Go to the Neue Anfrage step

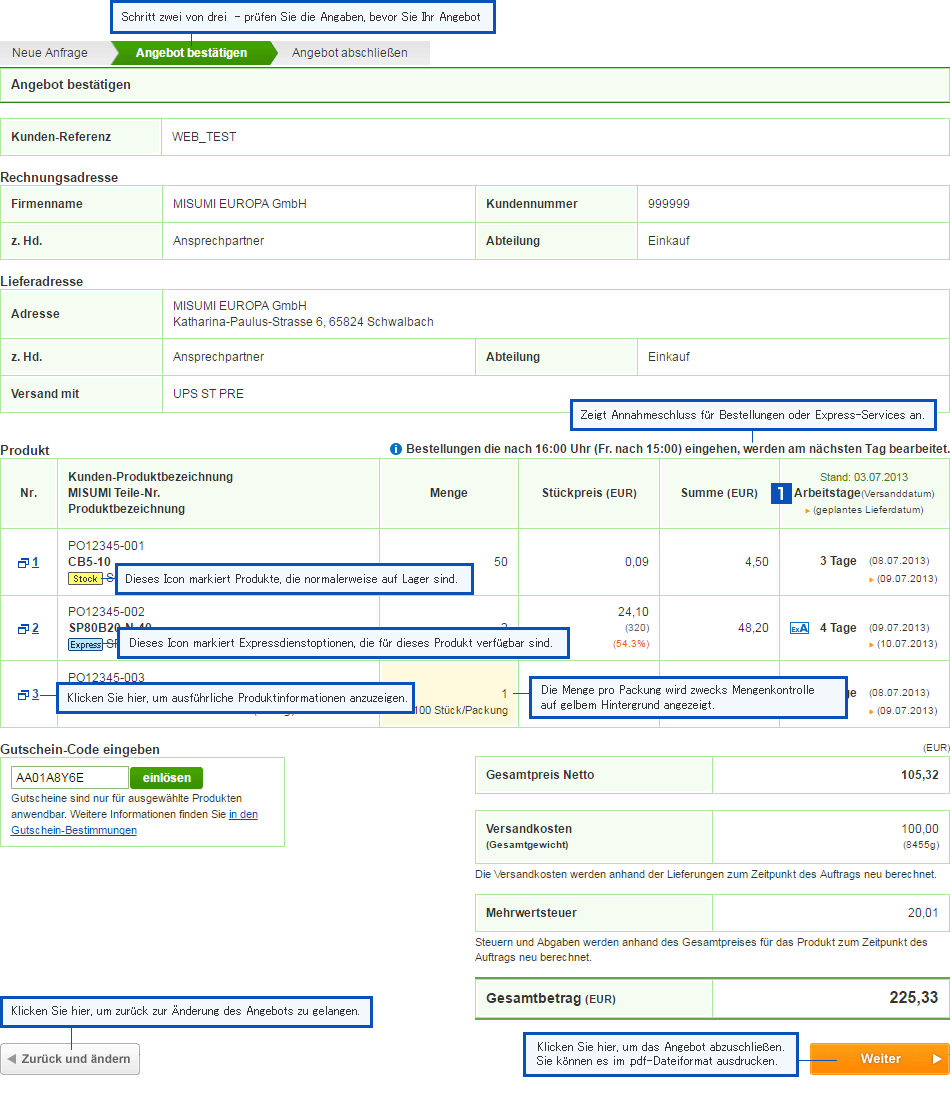click(x=50, y=53)
